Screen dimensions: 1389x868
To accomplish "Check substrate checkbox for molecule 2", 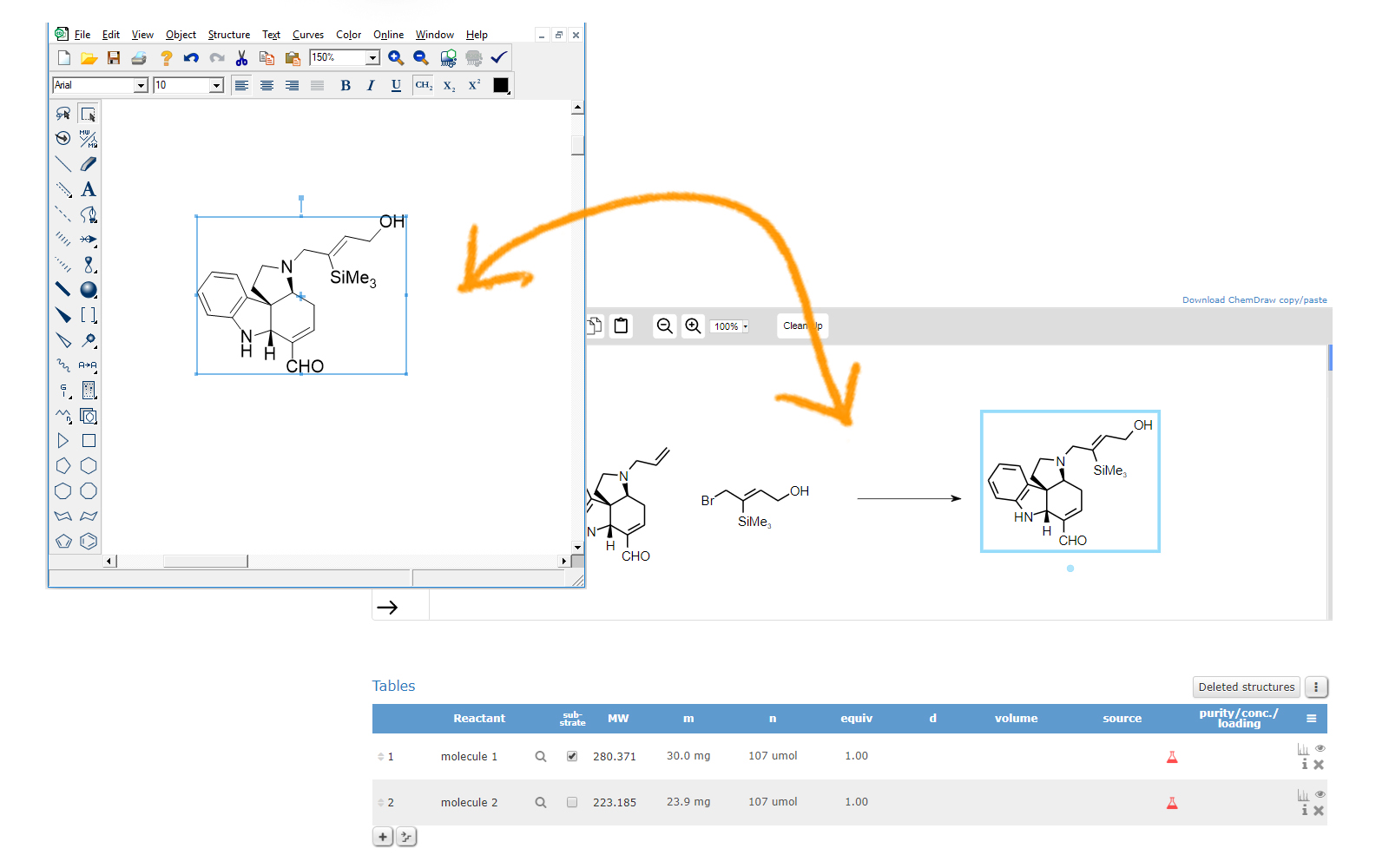I will point(572,802).
